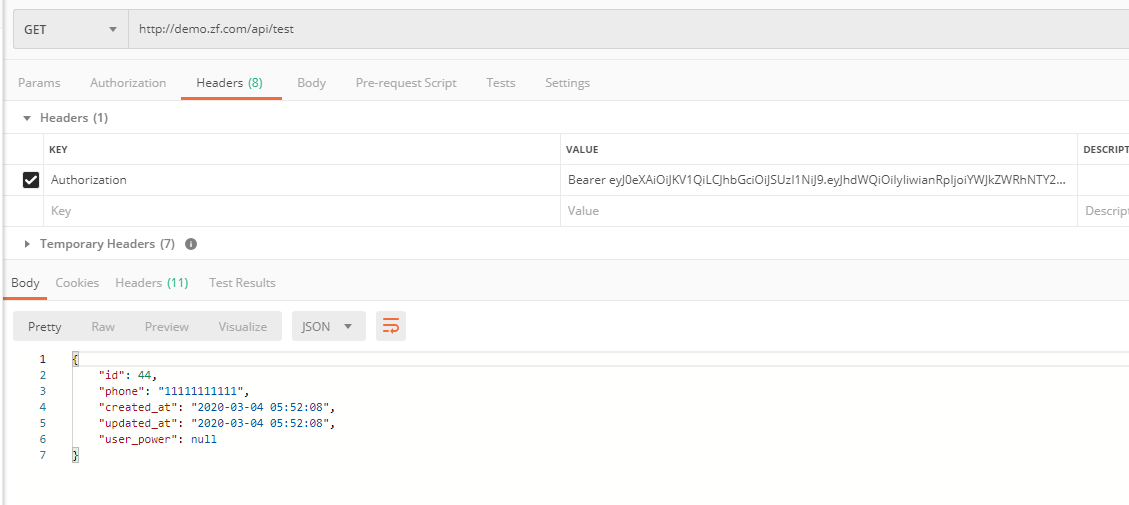Open the Settings tab
1129x505 pixels.
tap(567, 83)
